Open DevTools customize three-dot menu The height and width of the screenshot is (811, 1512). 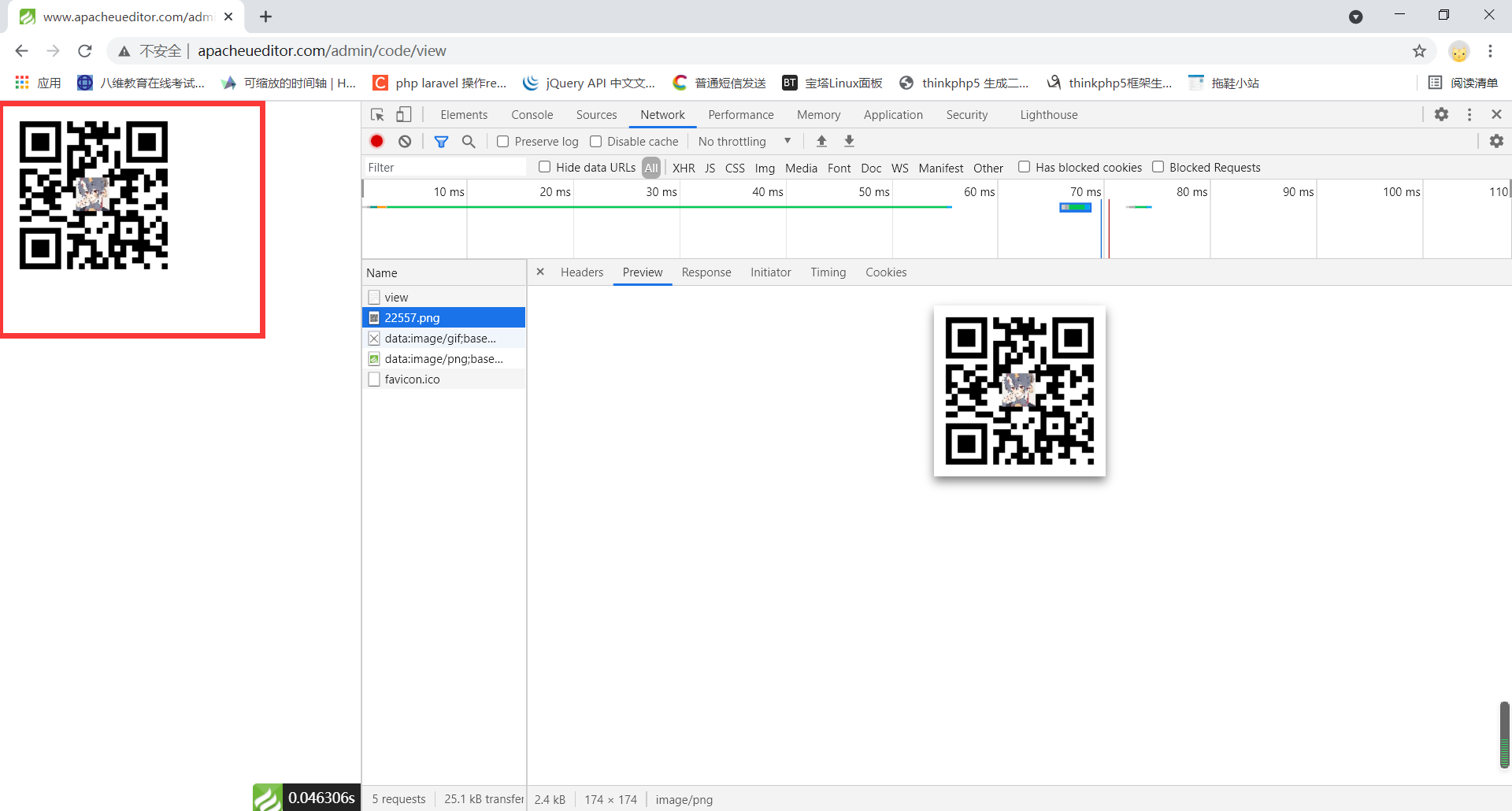1469,114
